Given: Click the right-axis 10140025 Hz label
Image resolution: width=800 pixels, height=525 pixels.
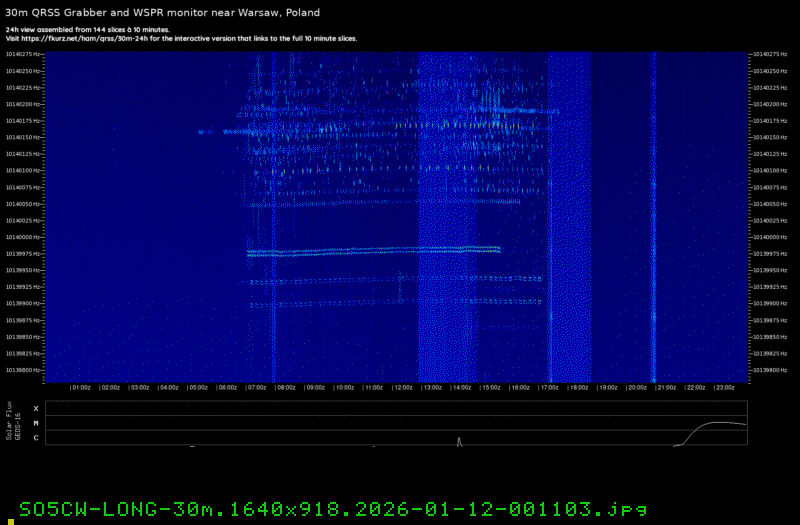Looking at the screenshot, I should point(770,220).
